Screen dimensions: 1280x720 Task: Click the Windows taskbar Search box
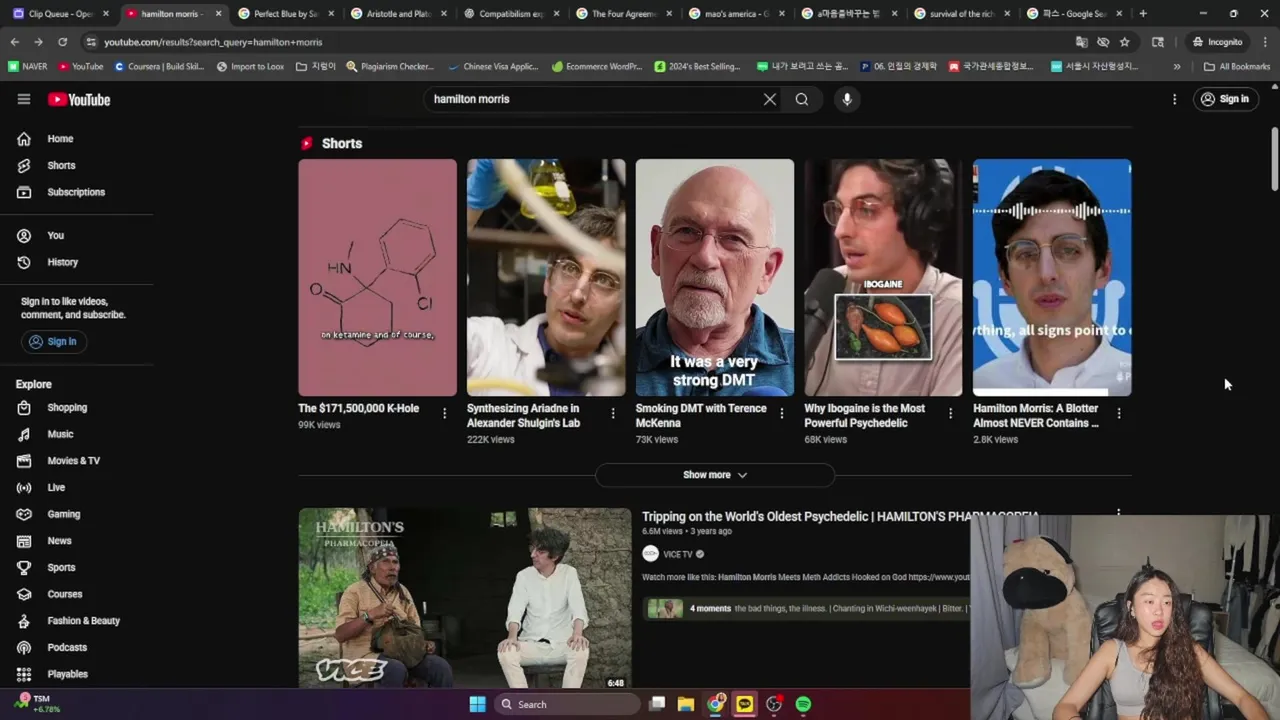pyautogui.click(x=568, y=704)
